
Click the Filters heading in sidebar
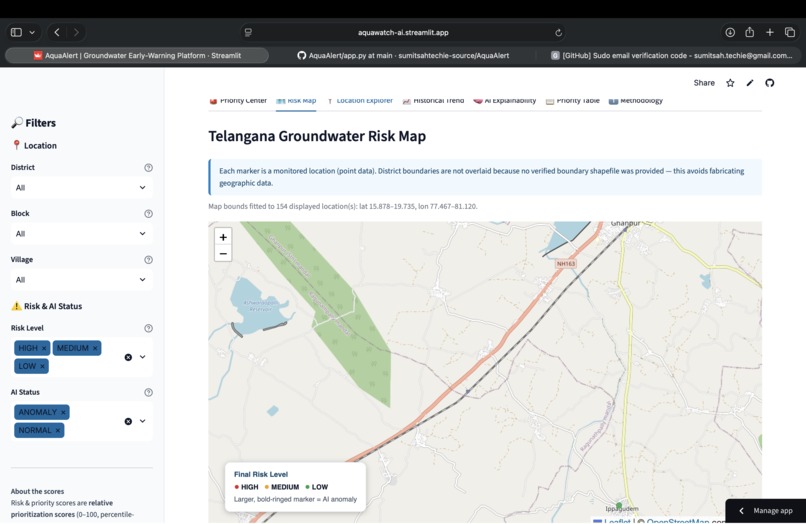pyautogui.click(x=34, y=123)
